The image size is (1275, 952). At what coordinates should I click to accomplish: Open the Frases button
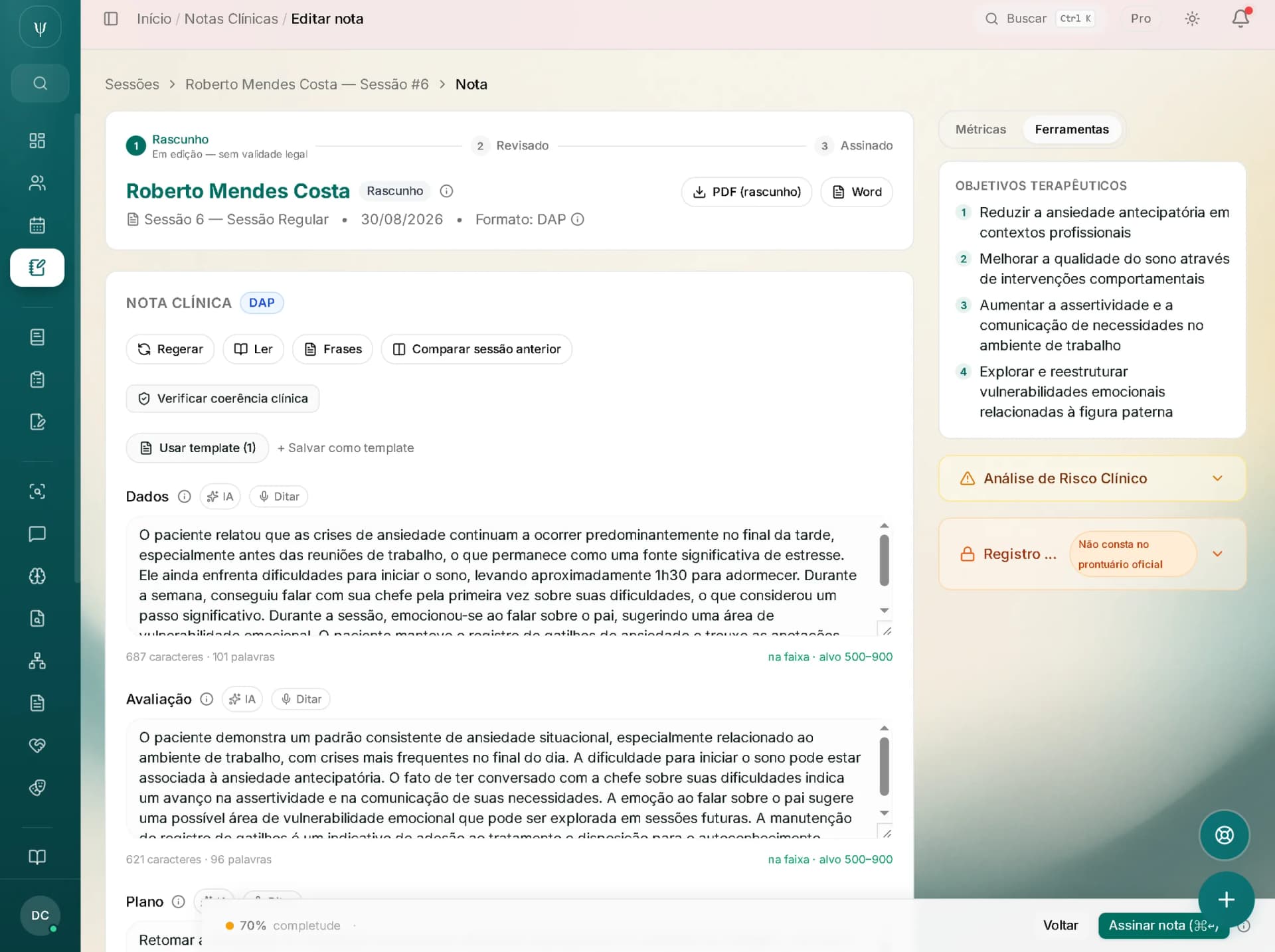click(x=333, y=349)
